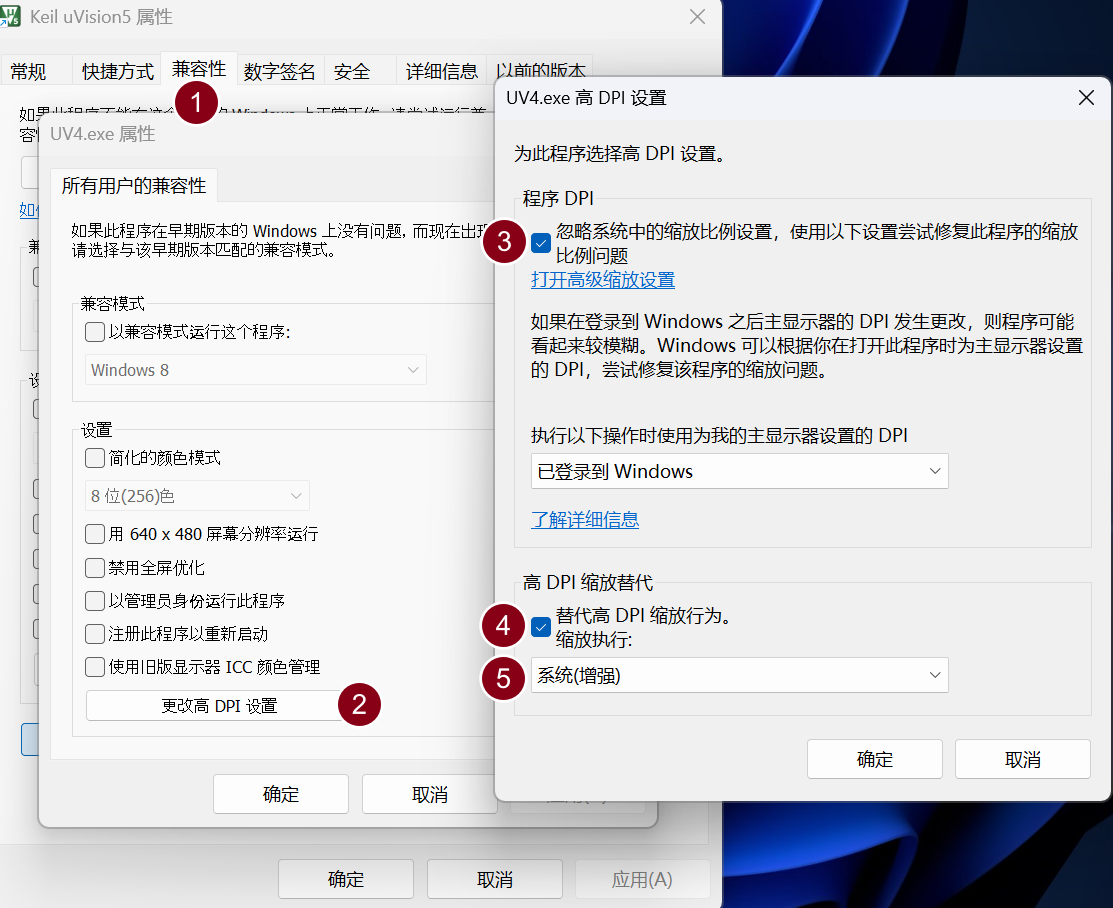Close the UV4.exe 高 DPI 设置 dialog
Viewport: 1113px width, 908px height.
[x=1086, y=98]
